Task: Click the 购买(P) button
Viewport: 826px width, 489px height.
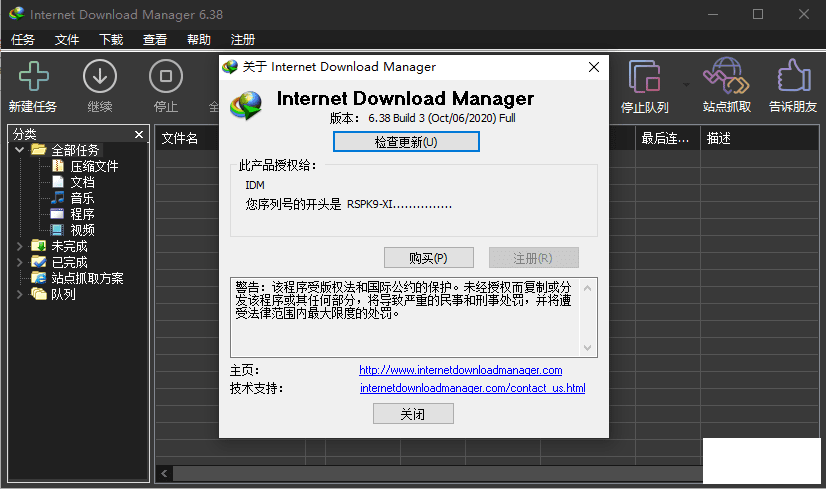Action: pos(428,258)
